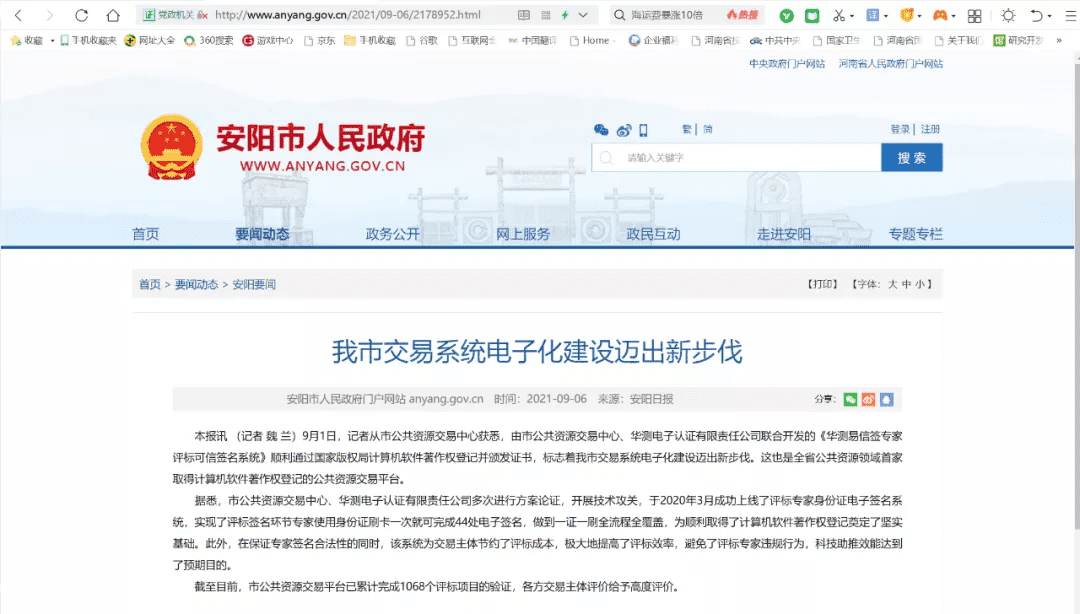The image size is (1080, 614).
Task: Open the browser home page icon
Action: point(113,15)
